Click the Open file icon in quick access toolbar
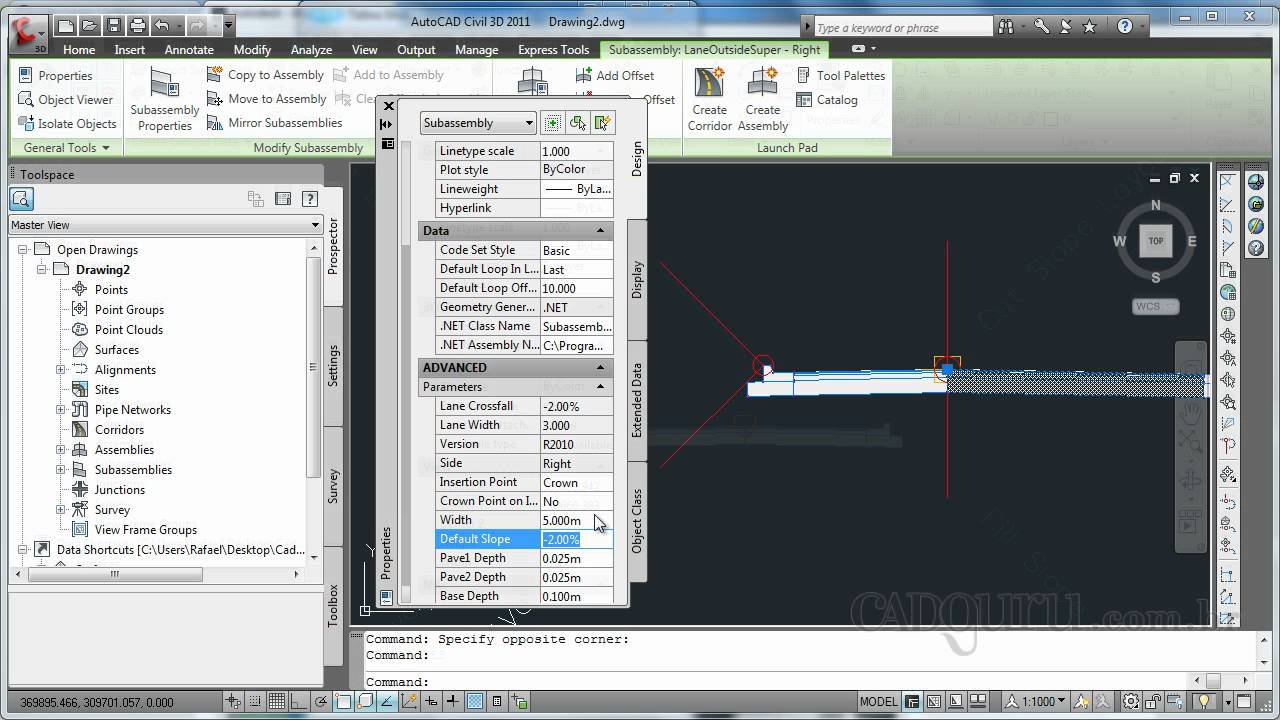This screenshot has height=720, width=1280. pyautogui.click(x=89, y=25)
